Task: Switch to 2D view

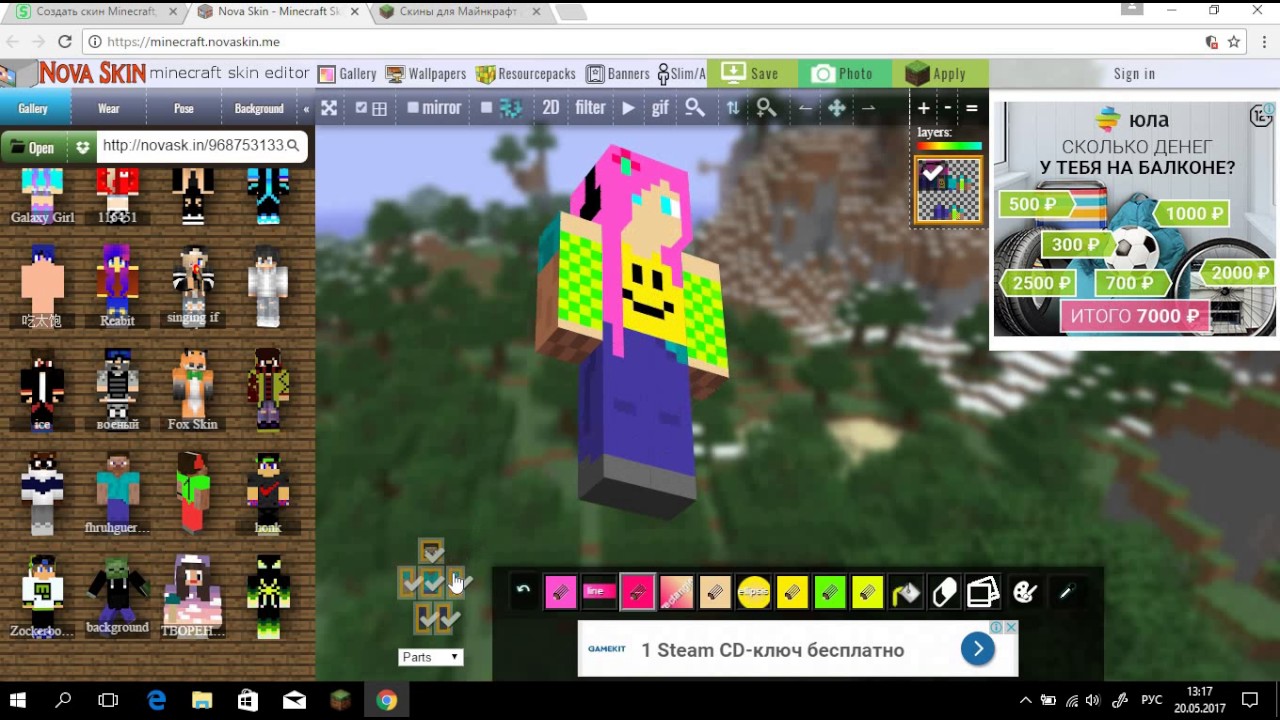Action: click(551, 108)
